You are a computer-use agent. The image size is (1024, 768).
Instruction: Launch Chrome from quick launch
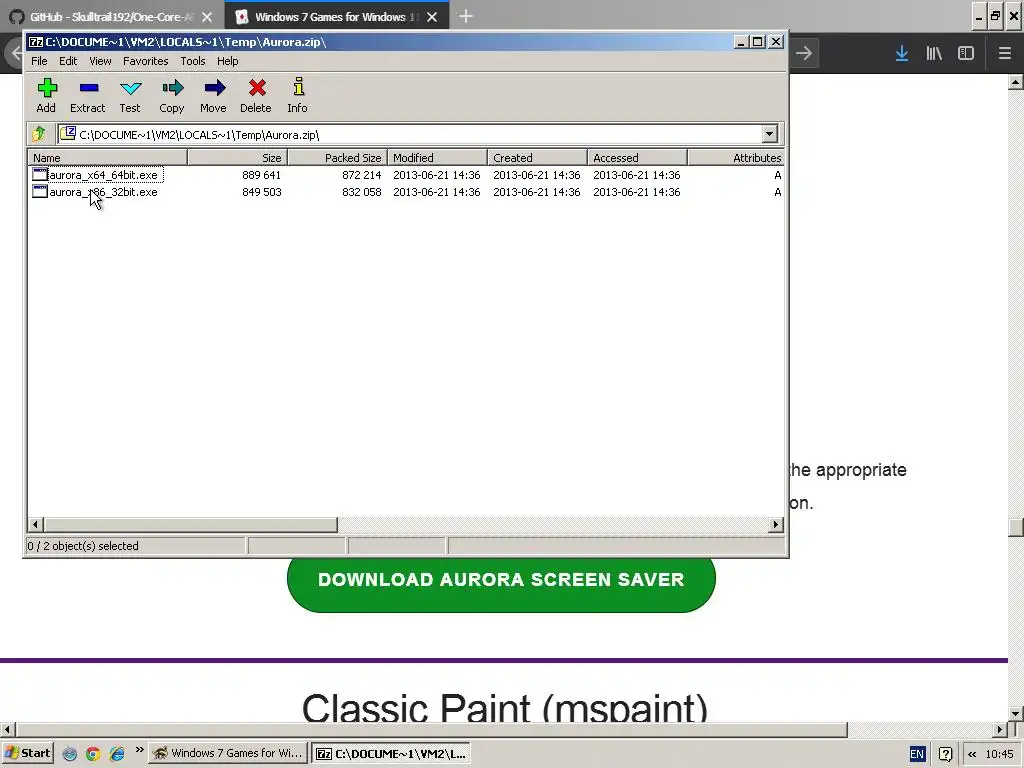pyautogui.click(x=93, y=754)
